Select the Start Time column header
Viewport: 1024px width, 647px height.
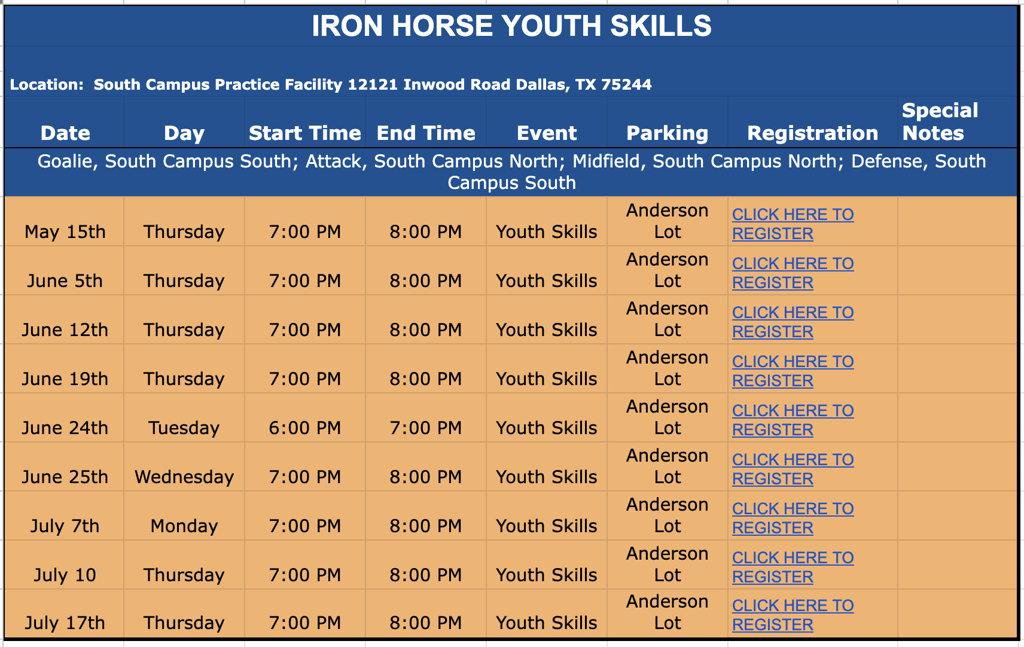point(304,133)
